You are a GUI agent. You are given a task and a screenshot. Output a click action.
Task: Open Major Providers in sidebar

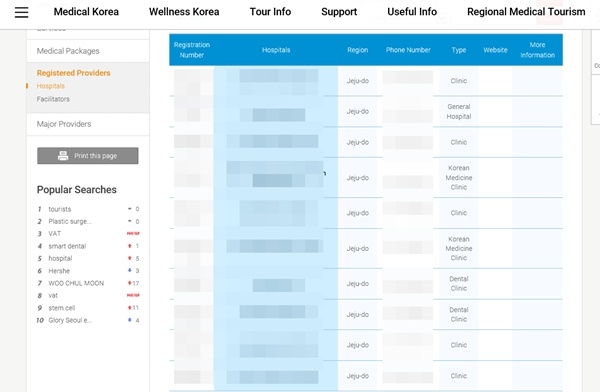[x=64, y=124]
